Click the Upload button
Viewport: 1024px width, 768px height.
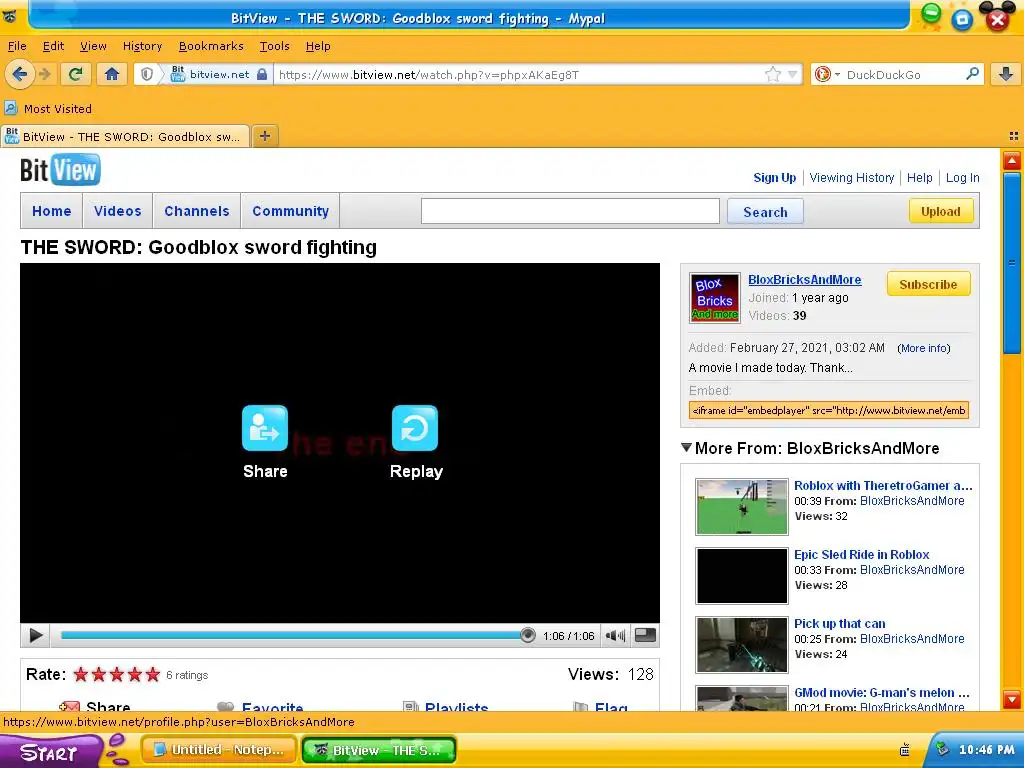(x=940, y=211)
